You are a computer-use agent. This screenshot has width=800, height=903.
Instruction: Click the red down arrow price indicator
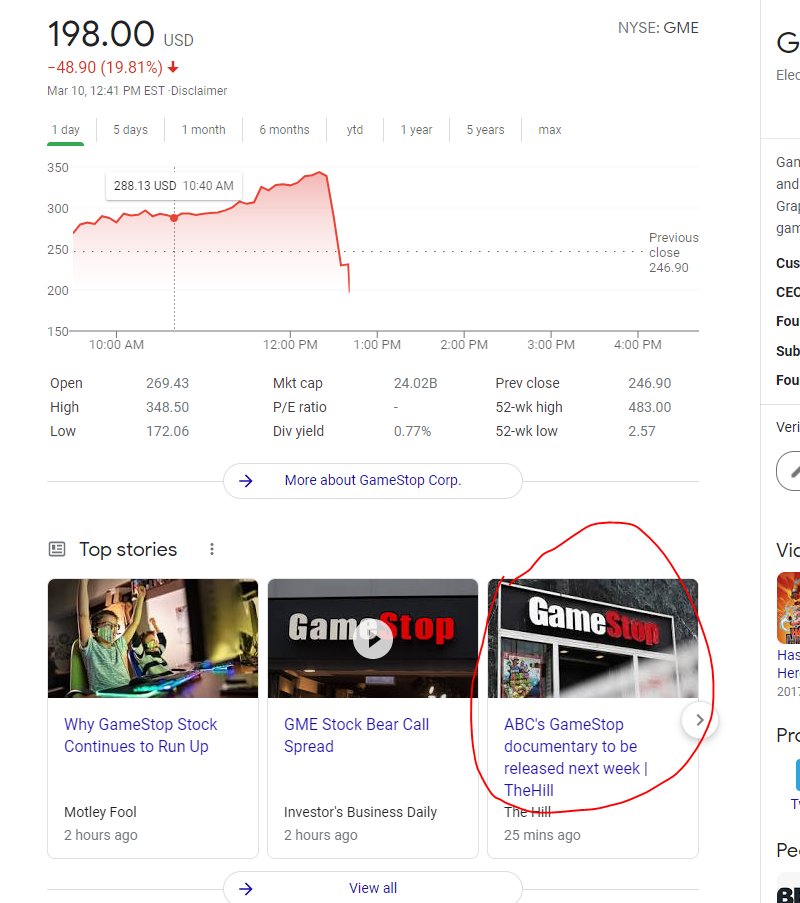coord(173,68)
